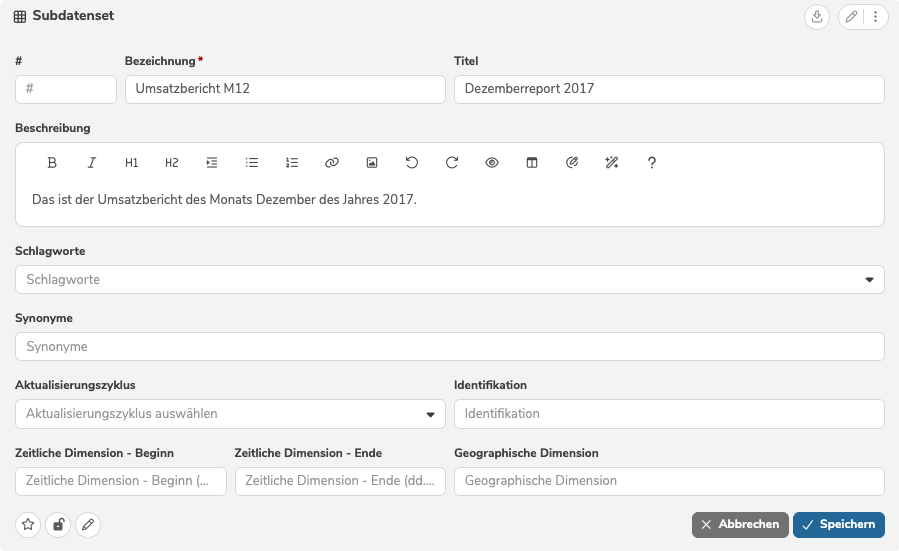The image size is (899, 551).
Task: Create a numbered list in editor
Action: 292,163
